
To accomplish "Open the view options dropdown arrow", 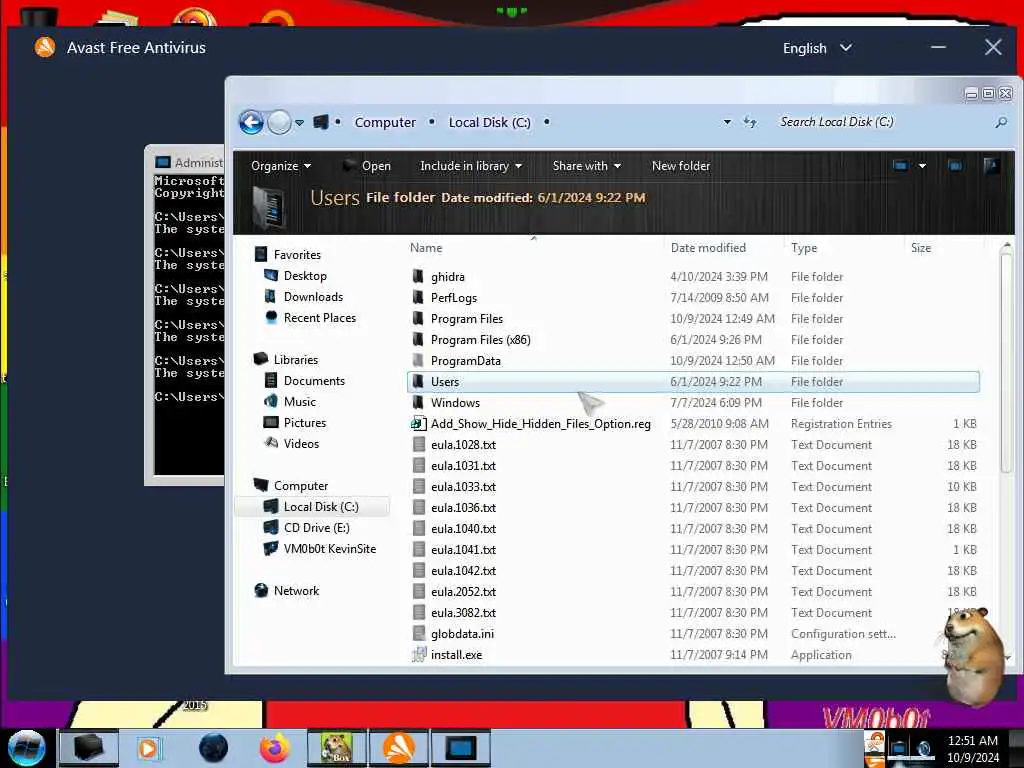I will tap(922, 166).
